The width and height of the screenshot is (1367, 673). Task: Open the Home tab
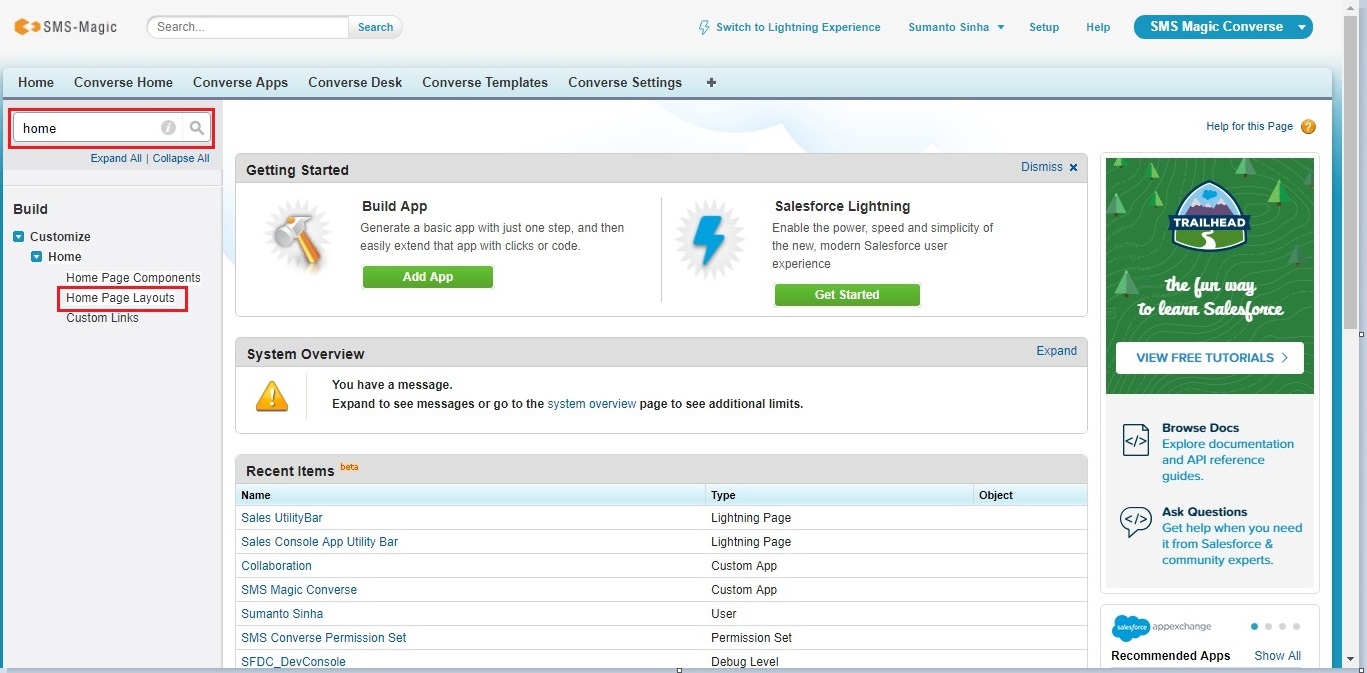(x=36, y=82)
